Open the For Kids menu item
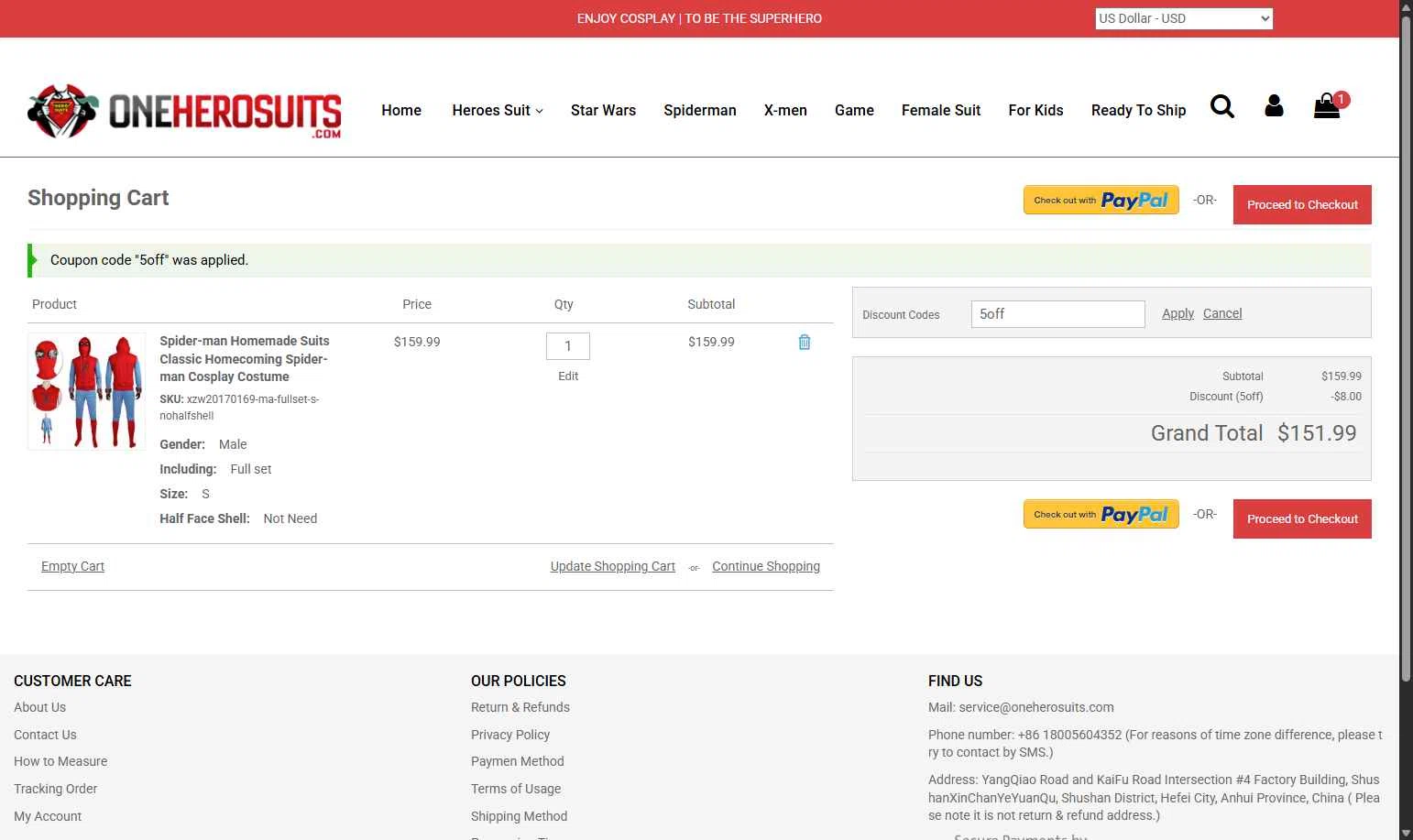 (1035, 110)
